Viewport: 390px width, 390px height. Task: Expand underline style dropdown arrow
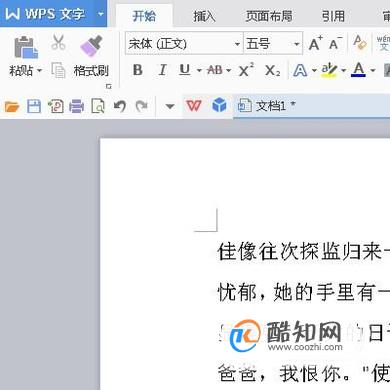click(x=199, y=70)
